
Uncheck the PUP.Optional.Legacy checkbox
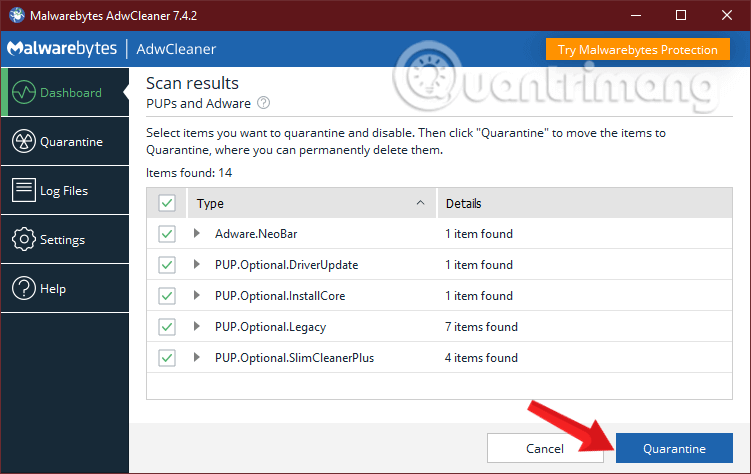[167, 327]
